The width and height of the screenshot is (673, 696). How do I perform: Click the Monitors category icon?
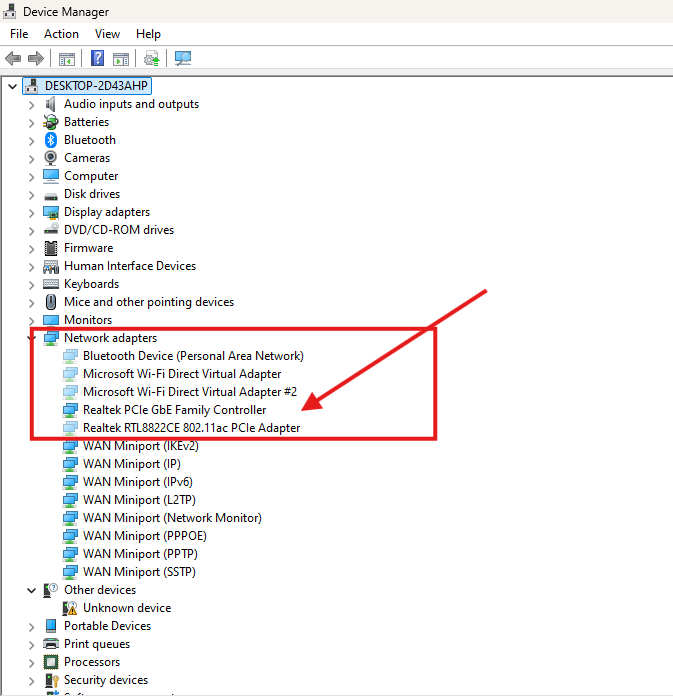pyautogui.click(x=51, y=320)
